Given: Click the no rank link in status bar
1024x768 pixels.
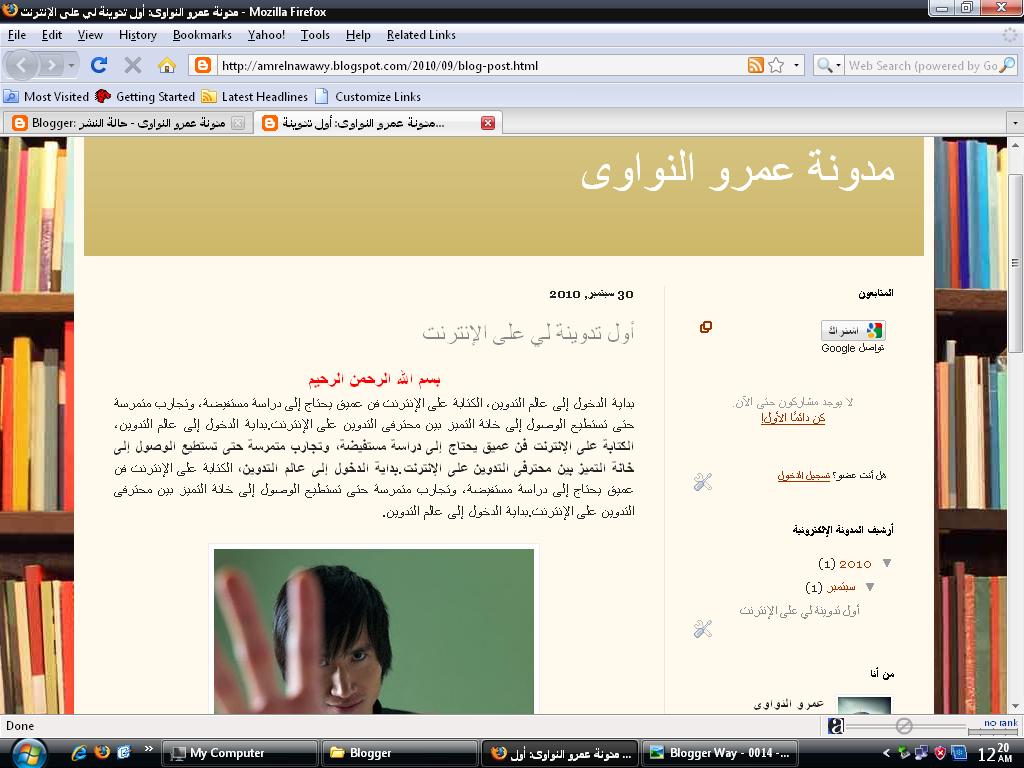Looking at the screenshot, I should [1001, 723].
